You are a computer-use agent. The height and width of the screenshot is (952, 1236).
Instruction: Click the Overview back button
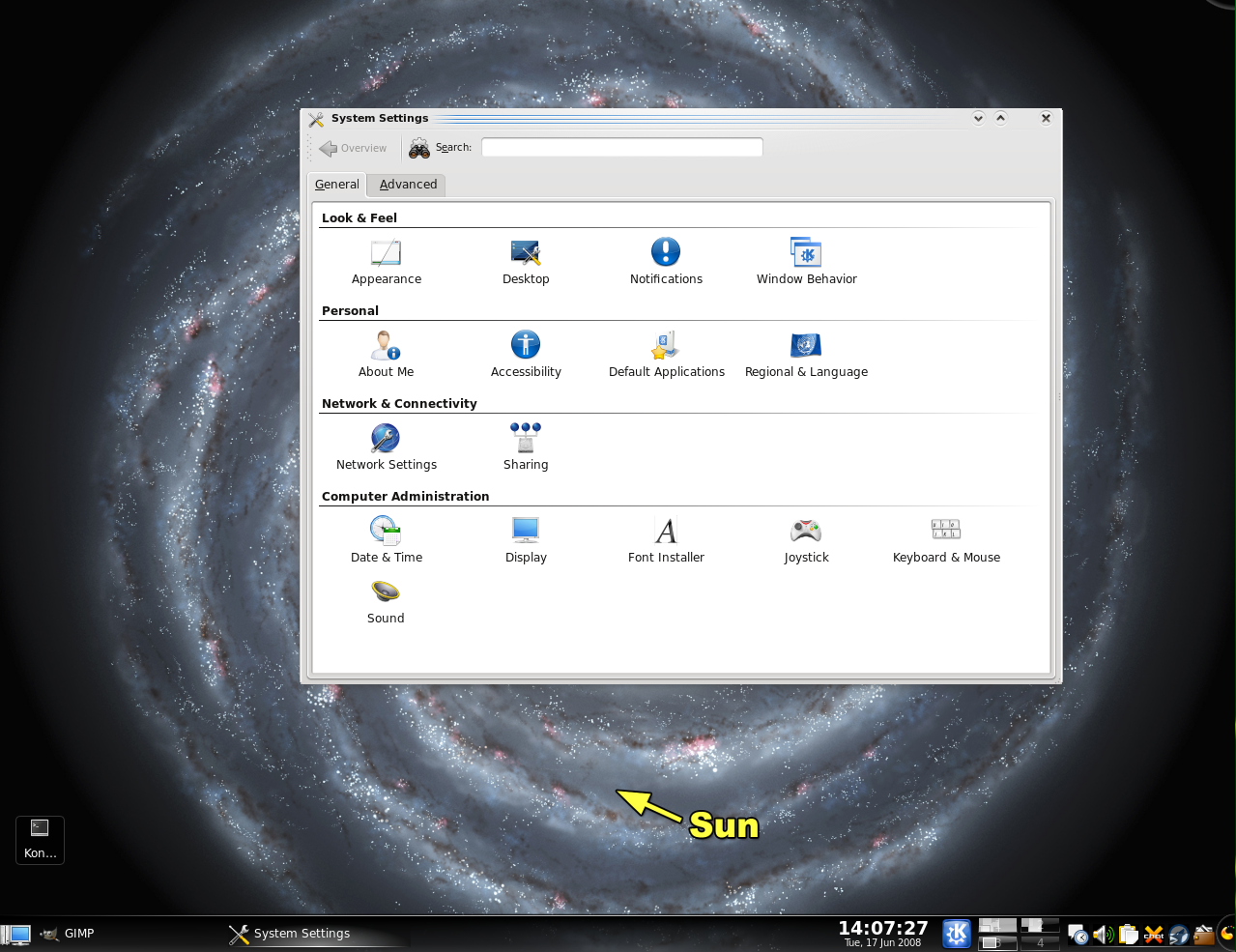(354, 148)
